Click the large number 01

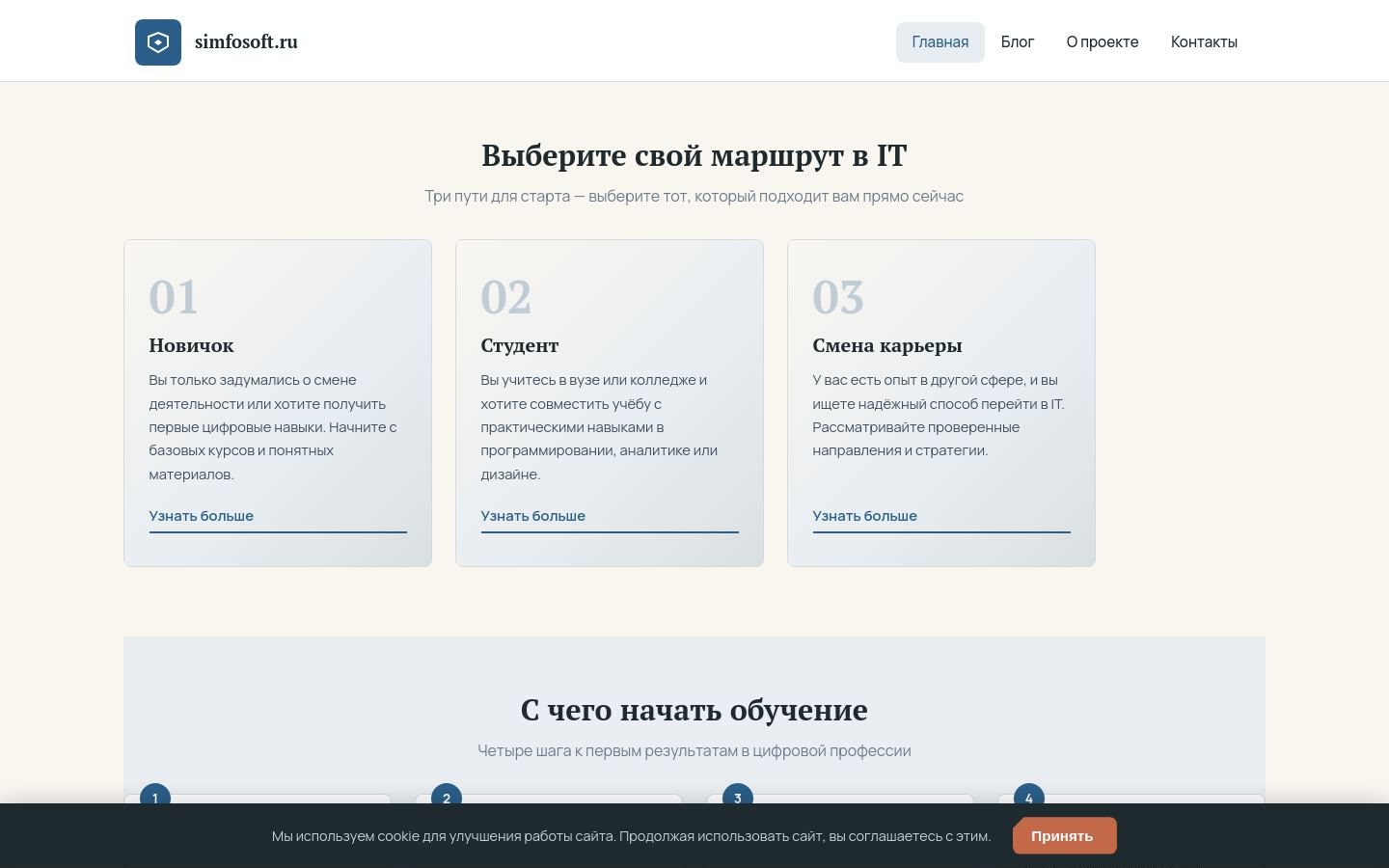[174, 297]
